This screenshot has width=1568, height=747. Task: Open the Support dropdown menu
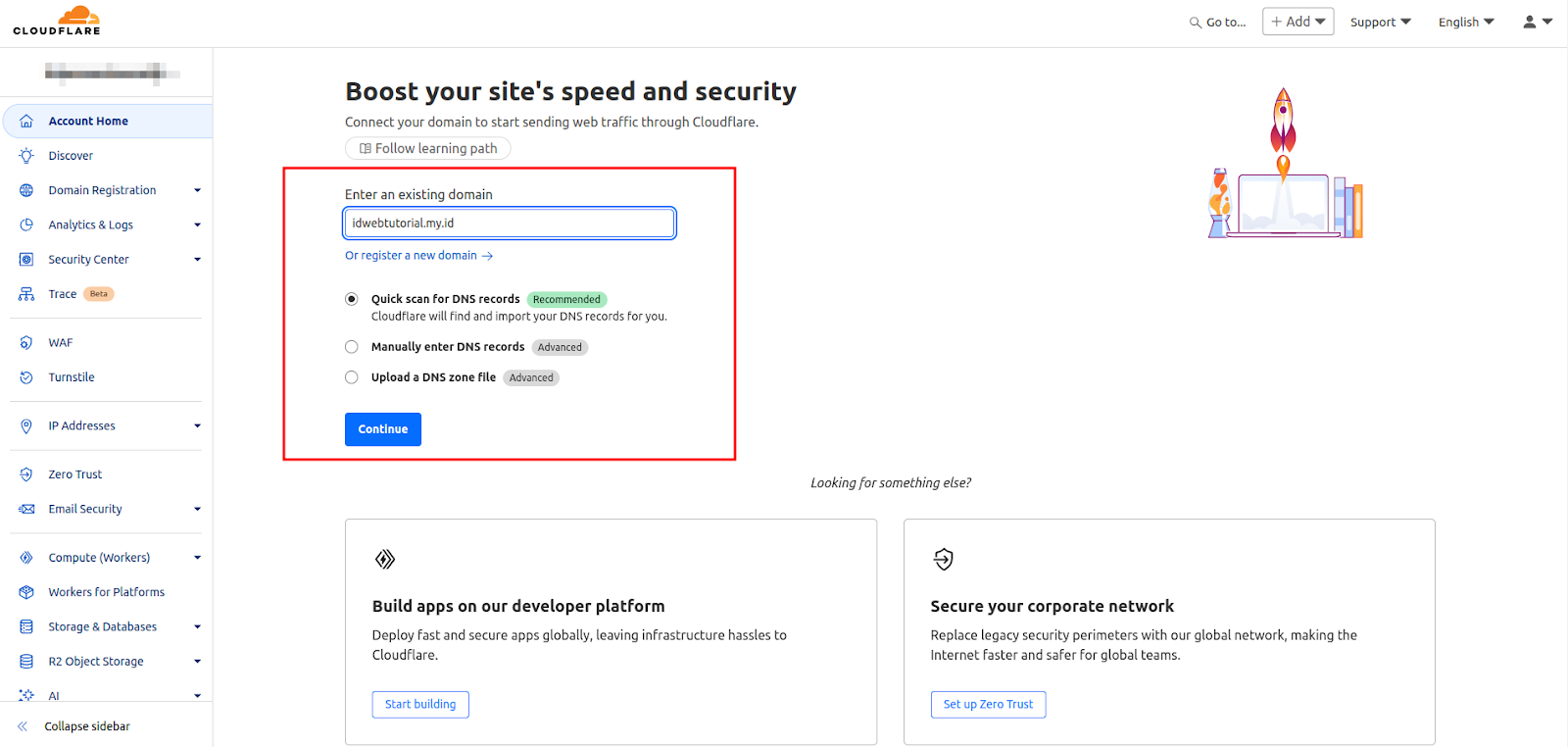tap(1380, 23)
